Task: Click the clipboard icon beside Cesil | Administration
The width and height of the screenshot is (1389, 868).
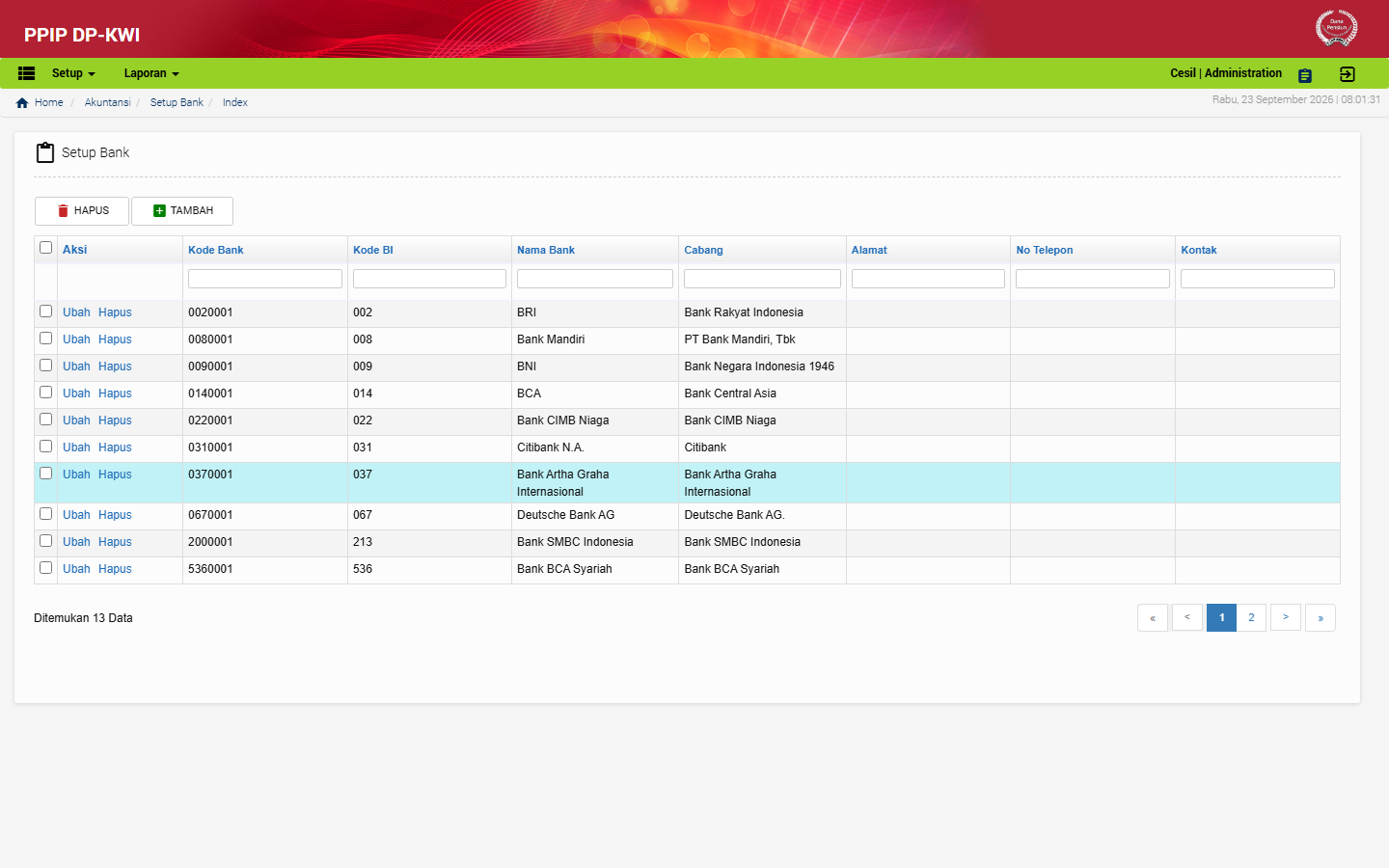Action: point(1305,75)
